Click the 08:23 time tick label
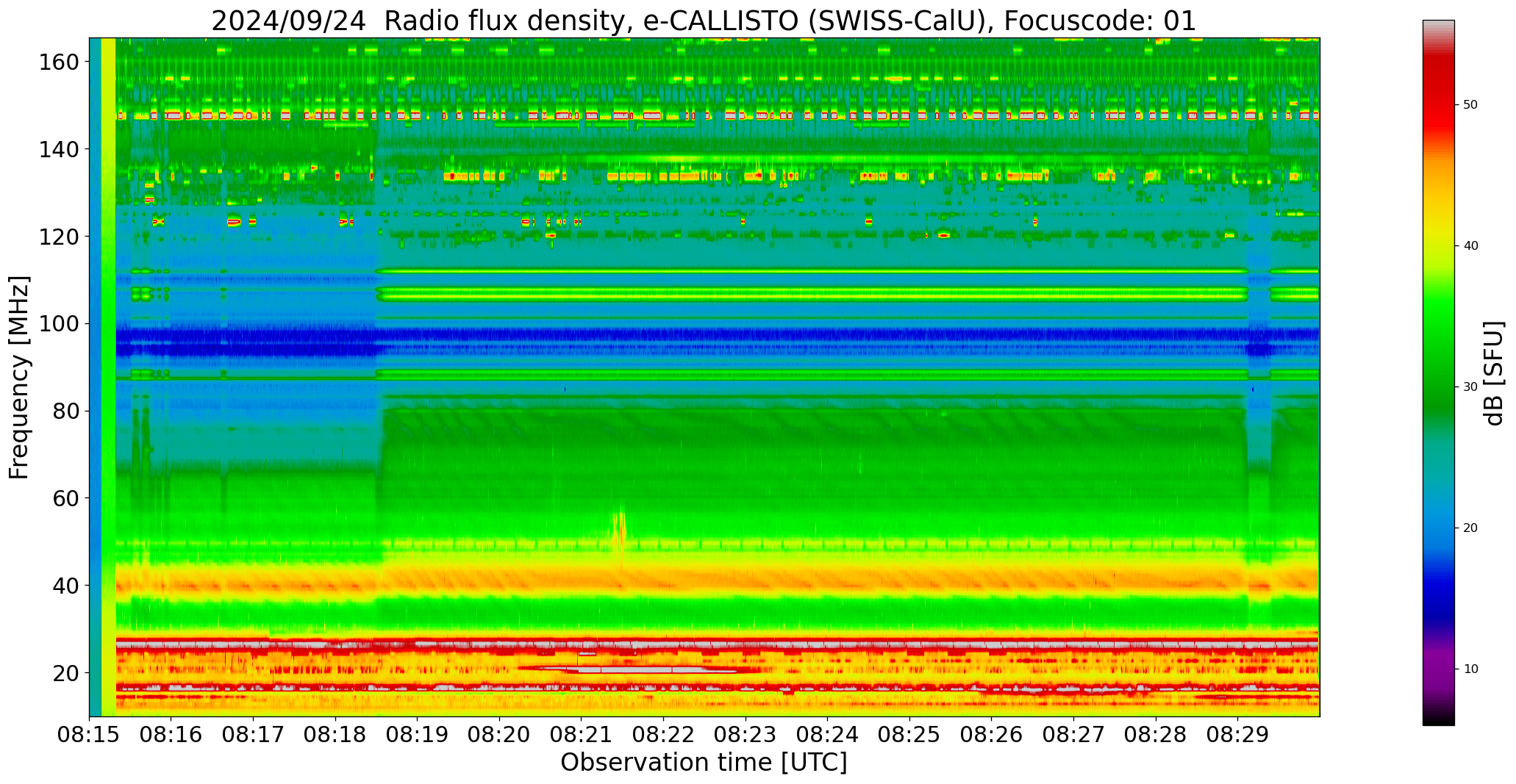Image resolution: width=1516 pixels, height=784 pixels. click(x=746, y=735)
